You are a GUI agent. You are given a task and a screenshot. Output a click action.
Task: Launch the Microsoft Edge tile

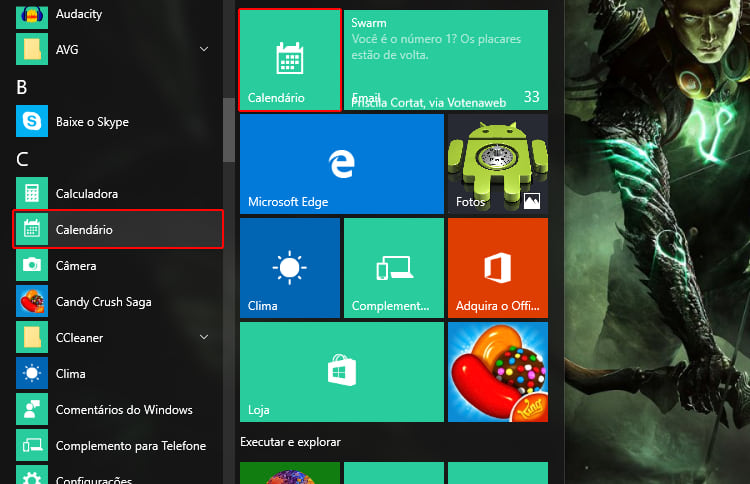pos(342,164)
